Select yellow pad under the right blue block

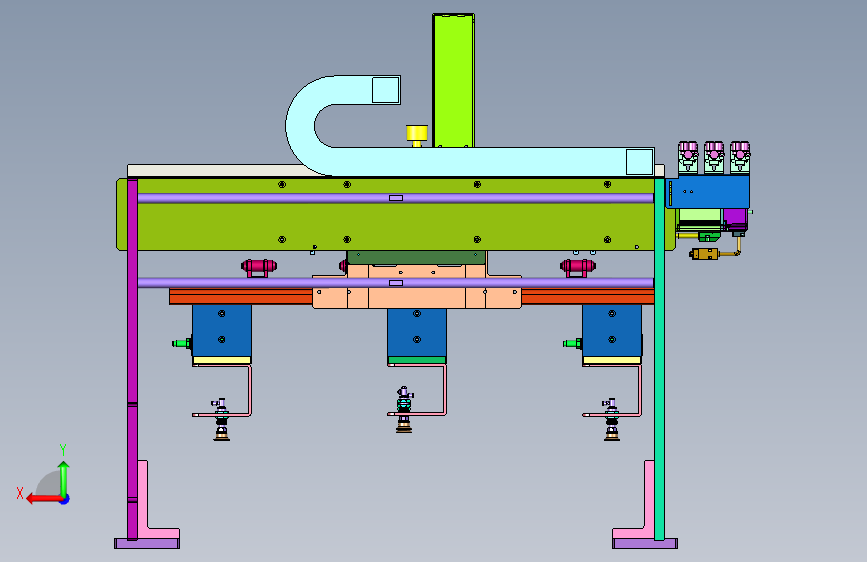612,360
